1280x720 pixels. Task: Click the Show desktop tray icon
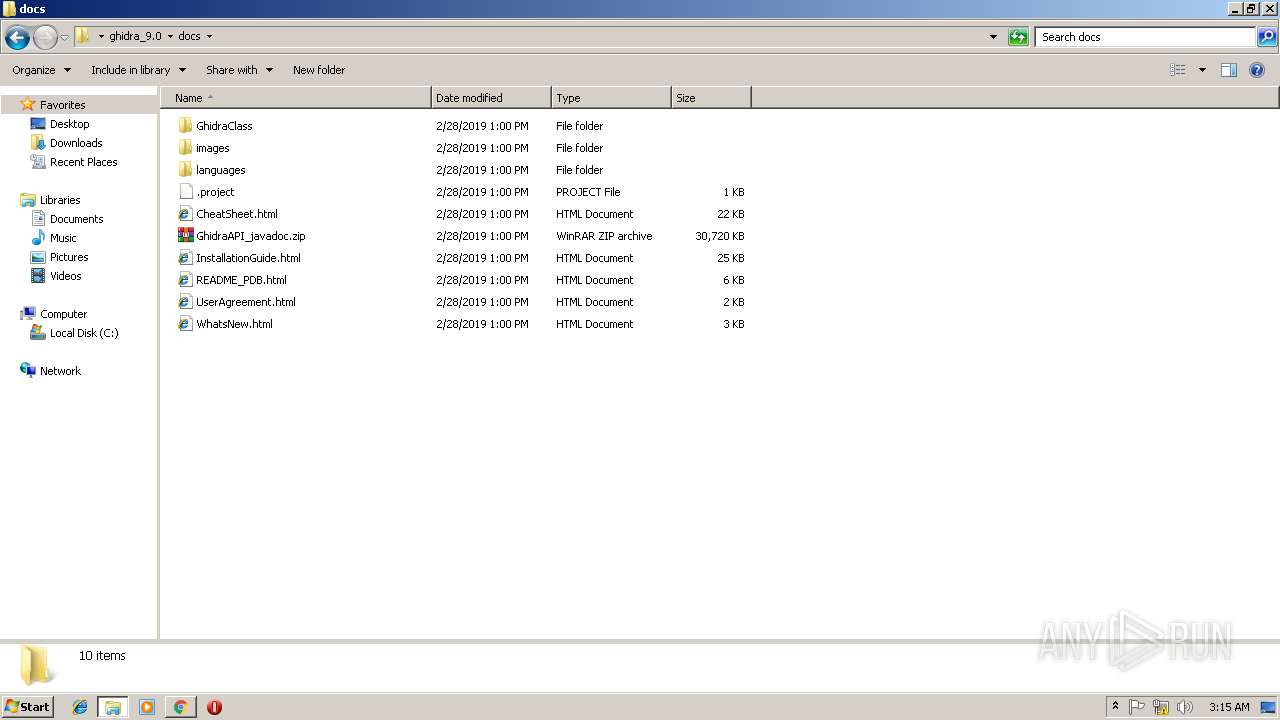[1268, 707]
